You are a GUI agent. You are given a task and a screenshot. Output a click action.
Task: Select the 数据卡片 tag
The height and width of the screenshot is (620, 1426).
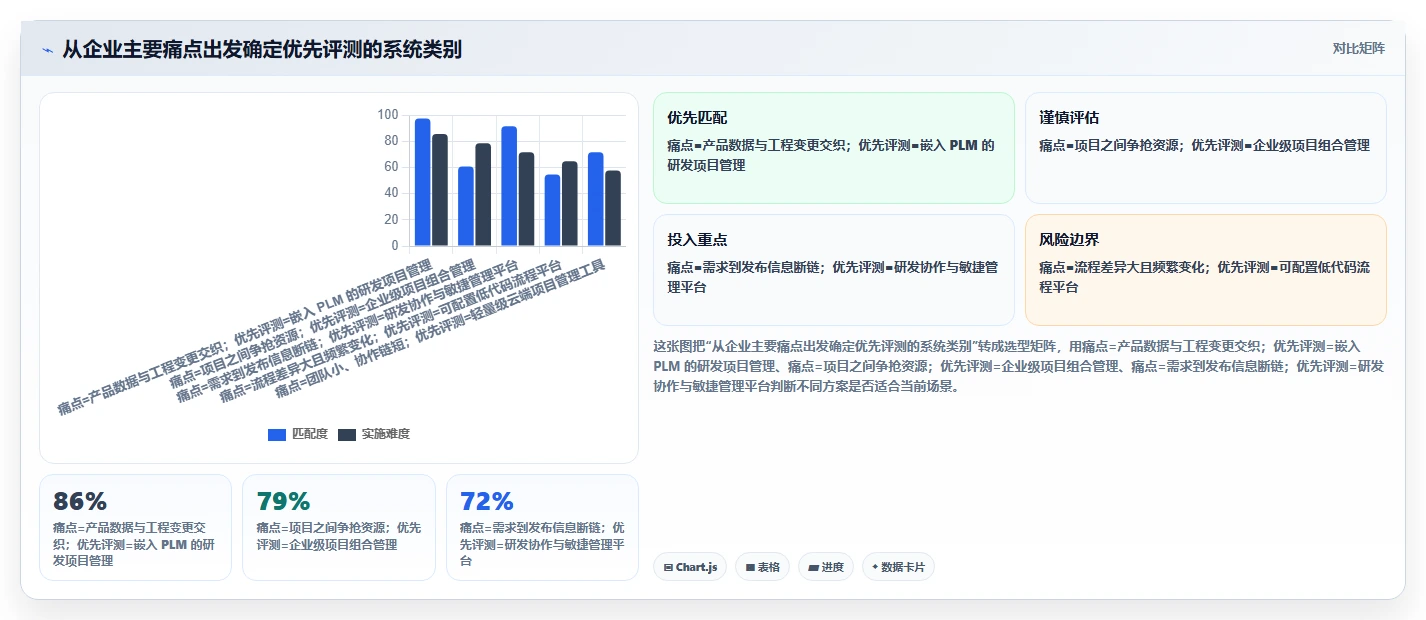tap(898, 567)
